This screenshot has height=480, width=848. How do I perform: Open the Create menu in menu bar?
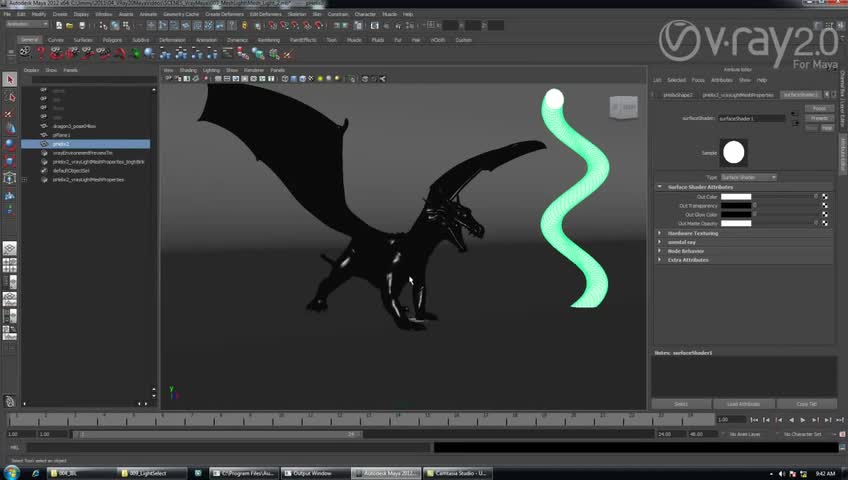pos(60,14)
